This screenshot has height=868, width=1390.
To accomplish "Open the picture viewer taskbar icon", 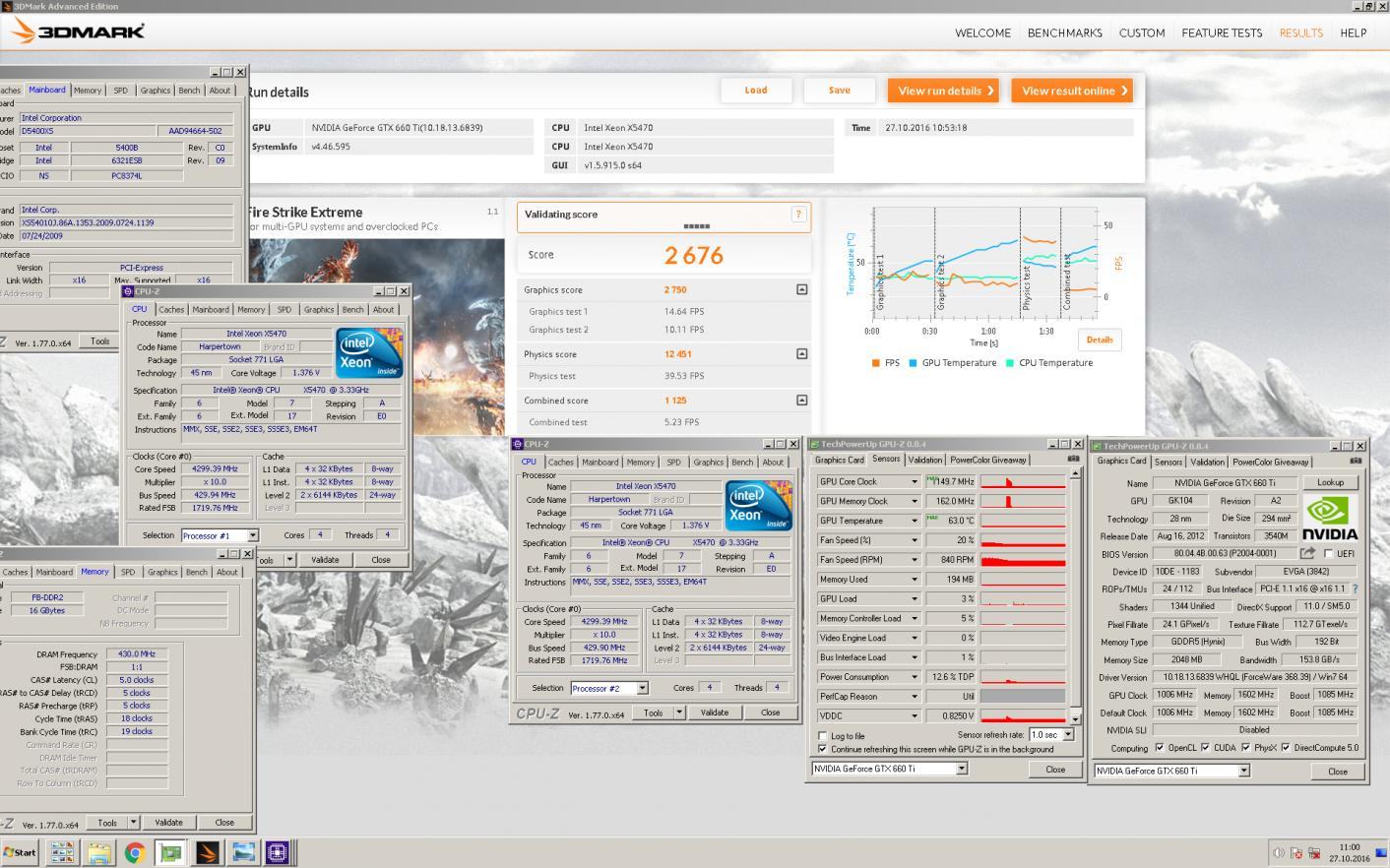I will pos(242,852).
